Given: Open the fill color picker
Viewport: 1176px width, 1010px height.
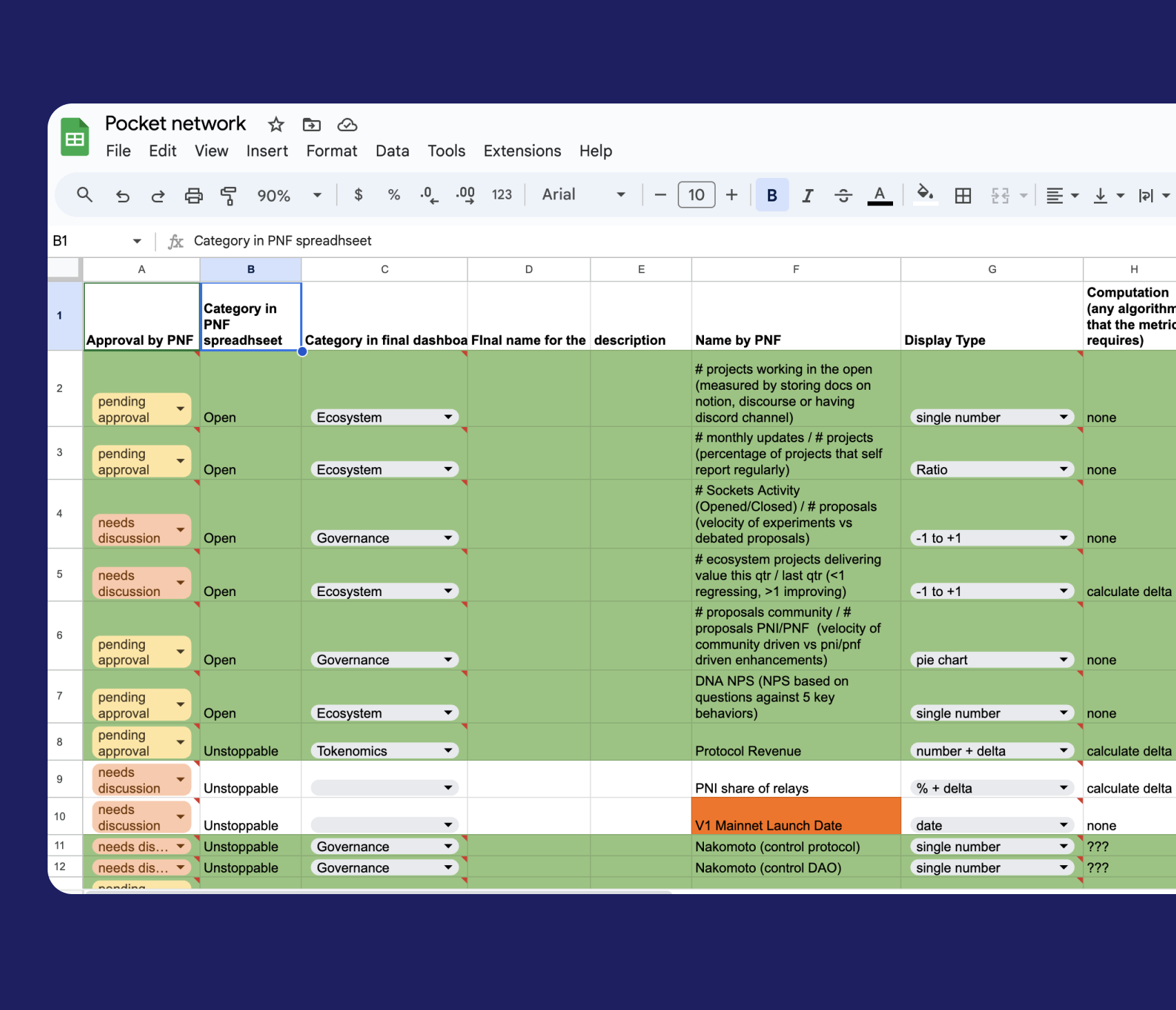Looking at the screenshot, I should pos(925,195).
